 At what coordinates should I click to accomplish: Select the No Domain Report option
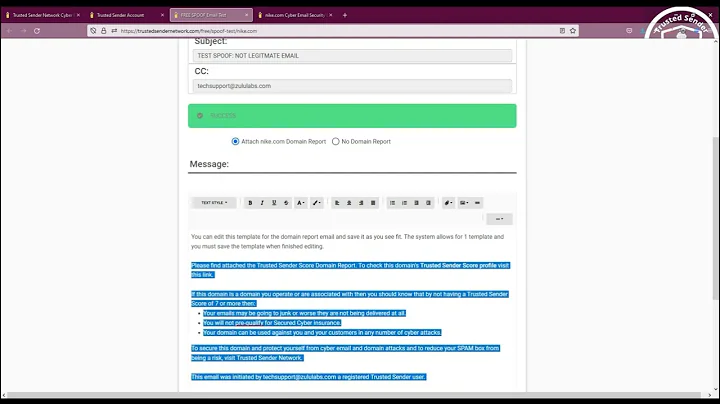pos(336,141)
